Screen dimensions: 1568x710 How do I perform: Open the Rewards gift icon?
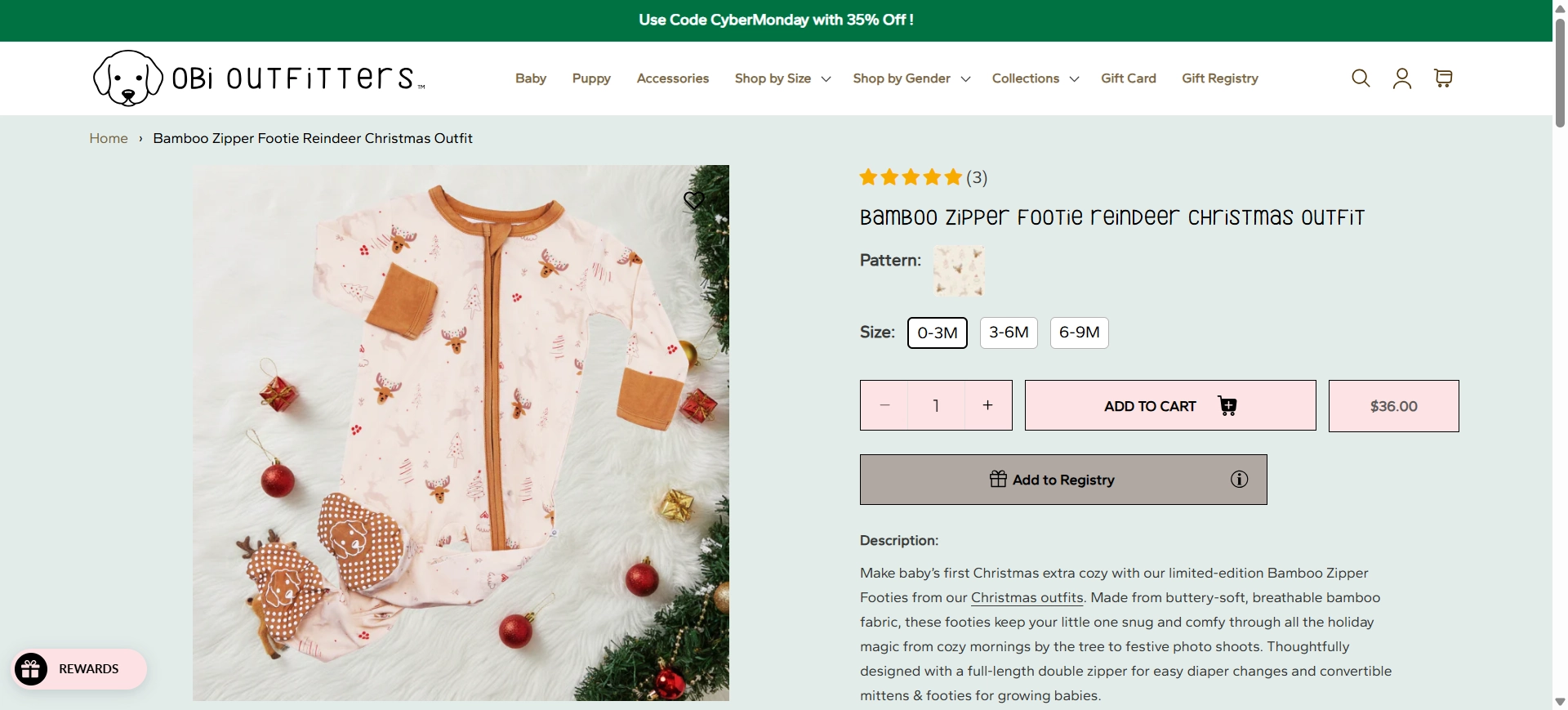tap(32, 669)
